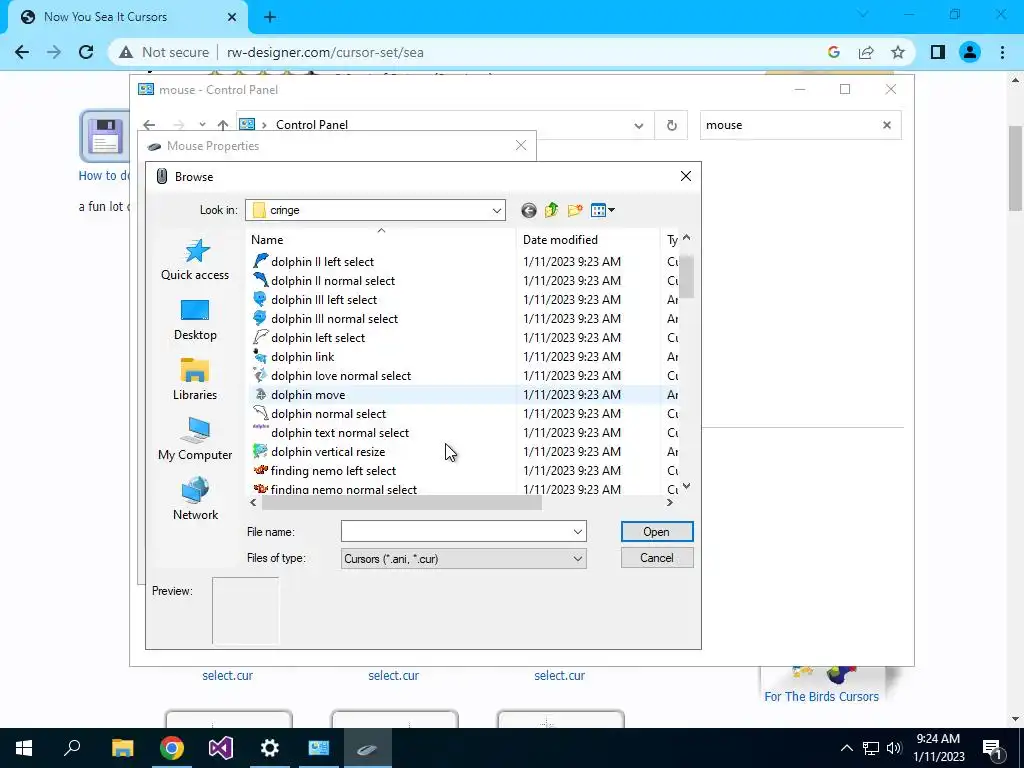Open the notification center icon
This screenshot has width=1024, height=768.
(x=993, y=748)
